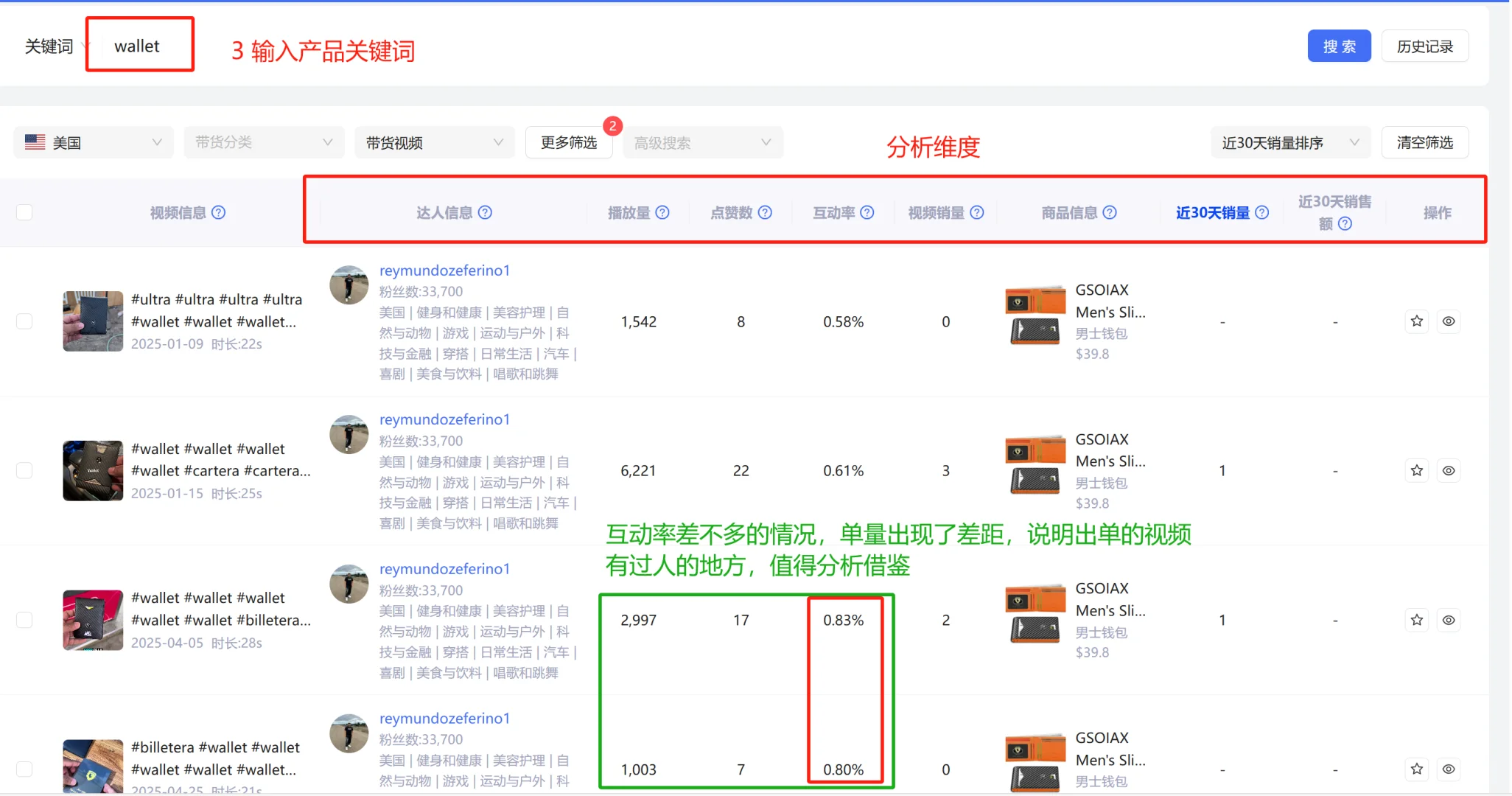Viewport: 1512px width, 796px height.
Task: Open reymundozeferino1's profile link
Action: [444, 270]
